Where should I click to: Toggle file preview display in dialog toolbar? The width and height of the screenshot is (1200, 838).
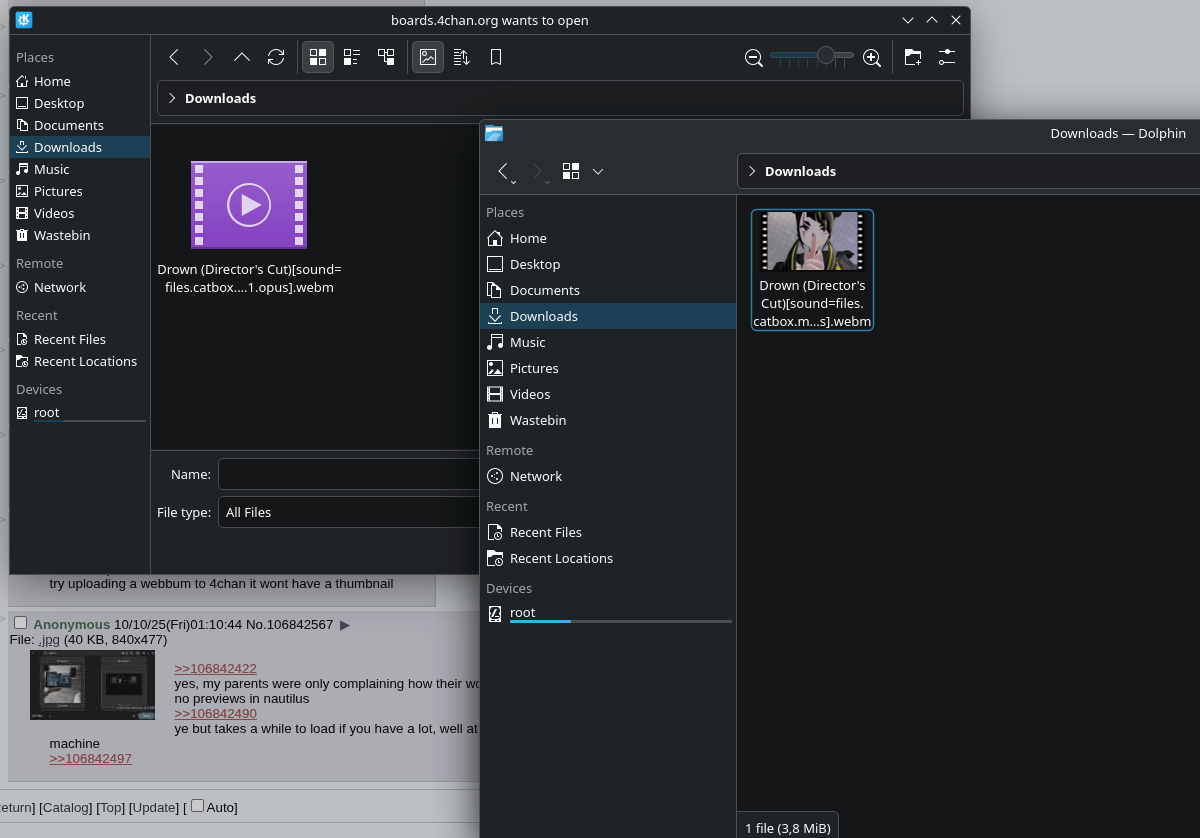tap(428, 58)
